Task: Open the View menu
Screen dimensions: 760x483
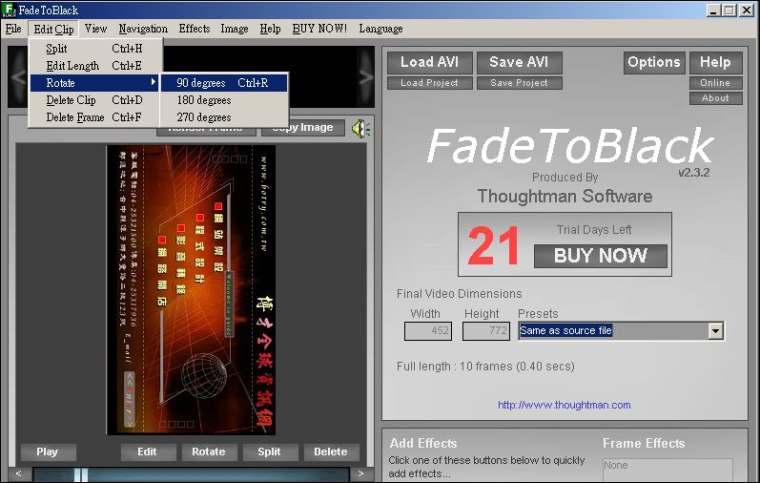Action: click(x=95, y=29)
